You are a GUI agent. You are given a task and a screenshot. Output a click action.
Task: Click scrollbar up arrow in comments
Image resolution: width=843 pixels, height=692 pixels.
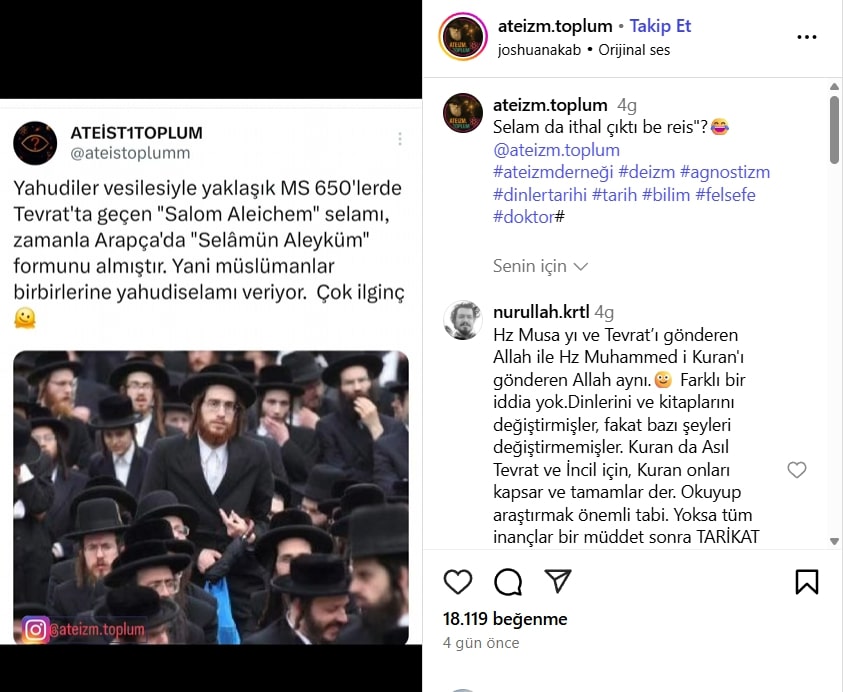(834, 87)
